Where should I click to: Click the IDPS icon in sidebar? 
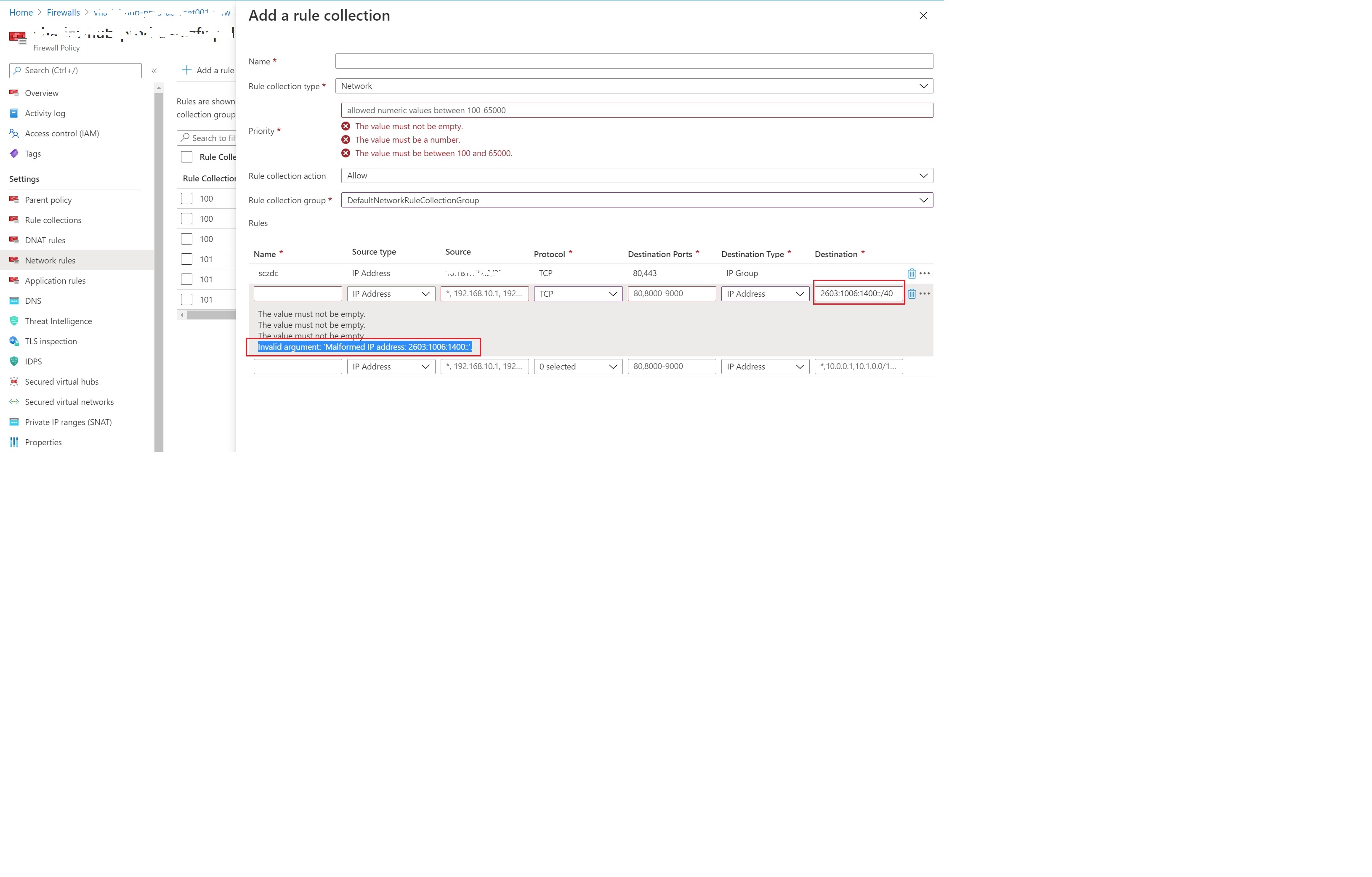coord(15,361)
